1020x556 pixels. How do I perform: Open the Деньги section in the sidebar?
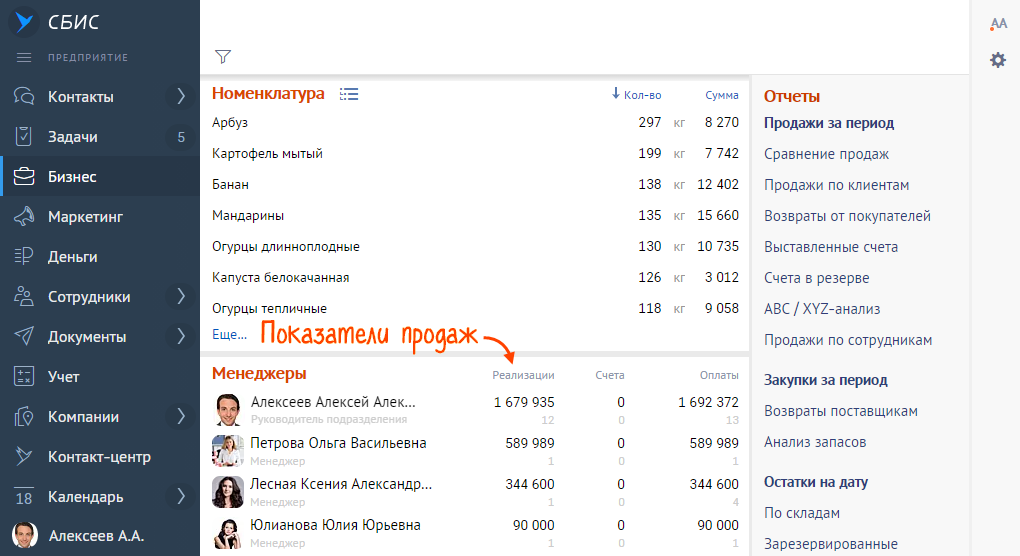[x=72, y=257]
